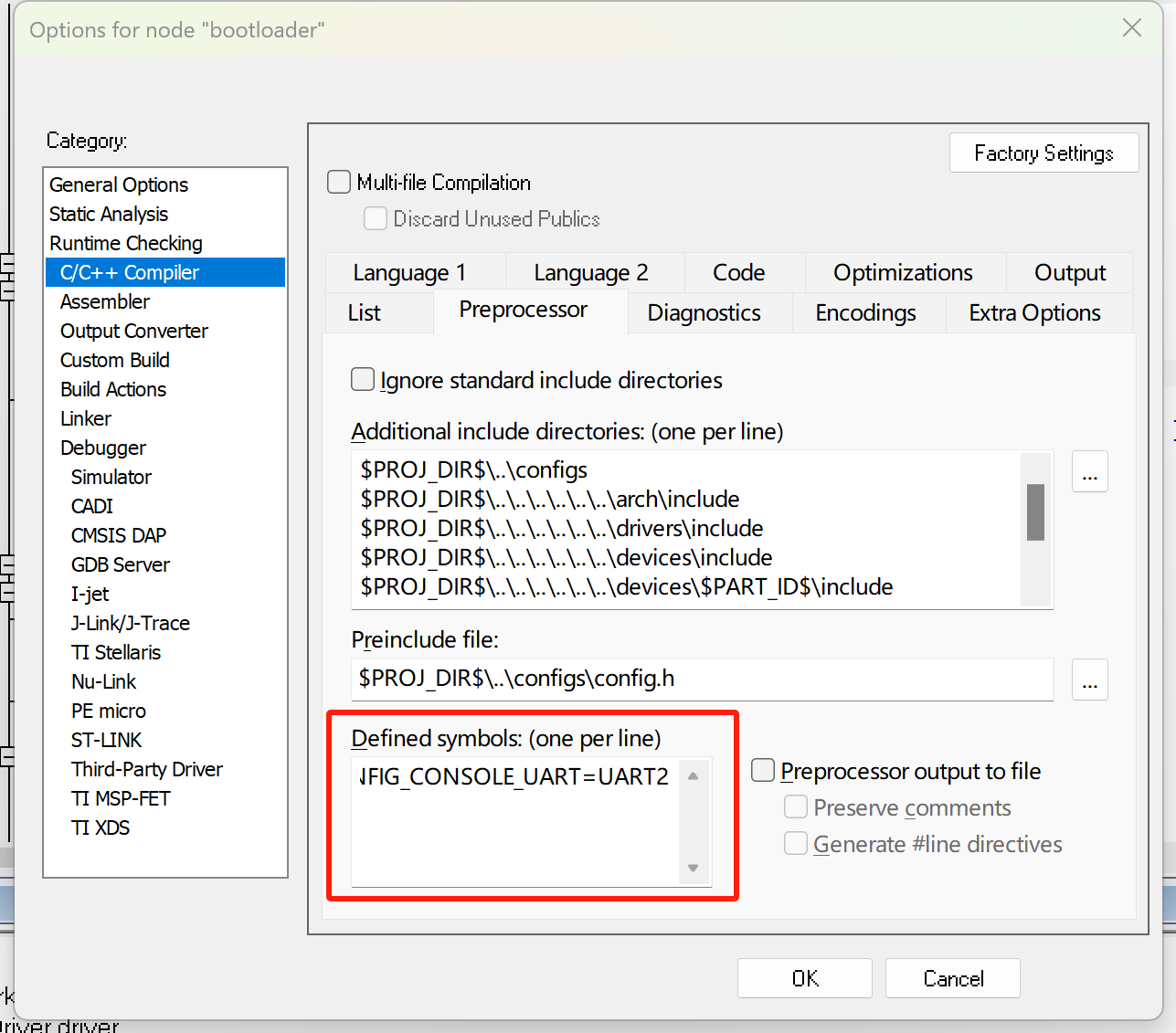Screen dimensions: 1176x1033
Task: Choose the J-Link/J-Trace debugger category
Action: (x=131, y=623)
